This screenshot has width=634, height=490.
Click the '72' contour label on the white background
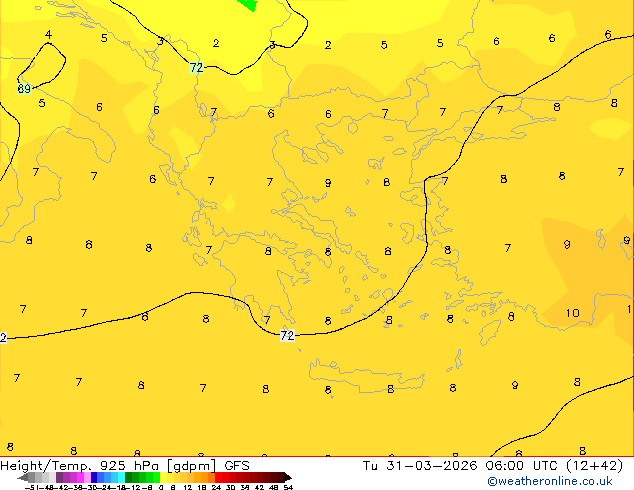click(287, 335)
